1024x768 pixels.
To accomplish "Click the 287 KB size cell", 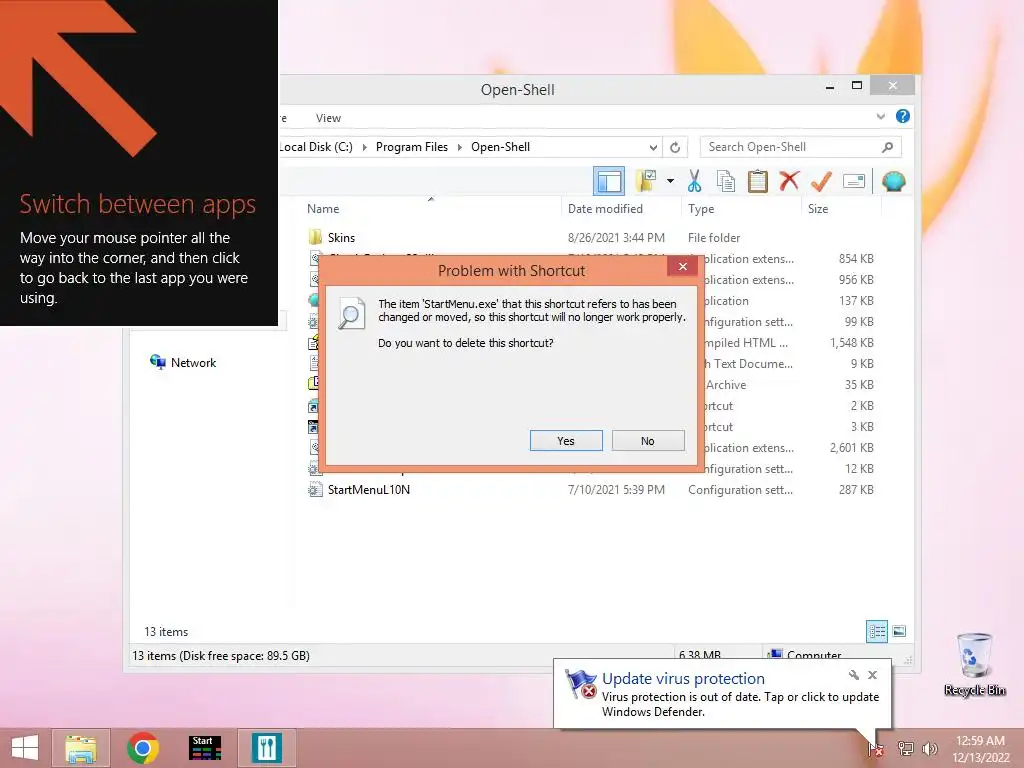I will [x=856, y=490].
